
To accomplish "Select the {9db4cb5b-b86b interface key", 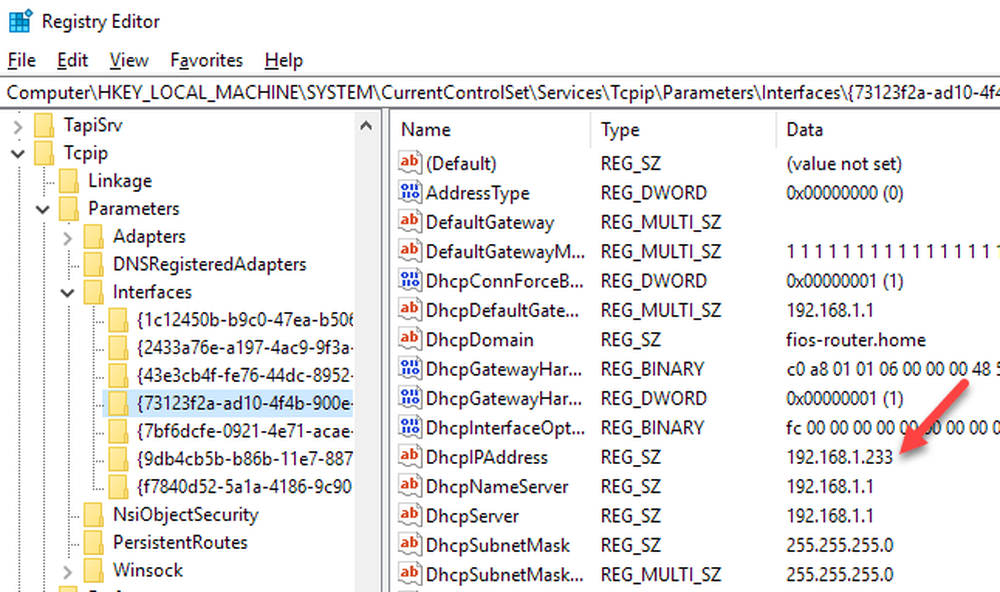I will click(244, 459).
